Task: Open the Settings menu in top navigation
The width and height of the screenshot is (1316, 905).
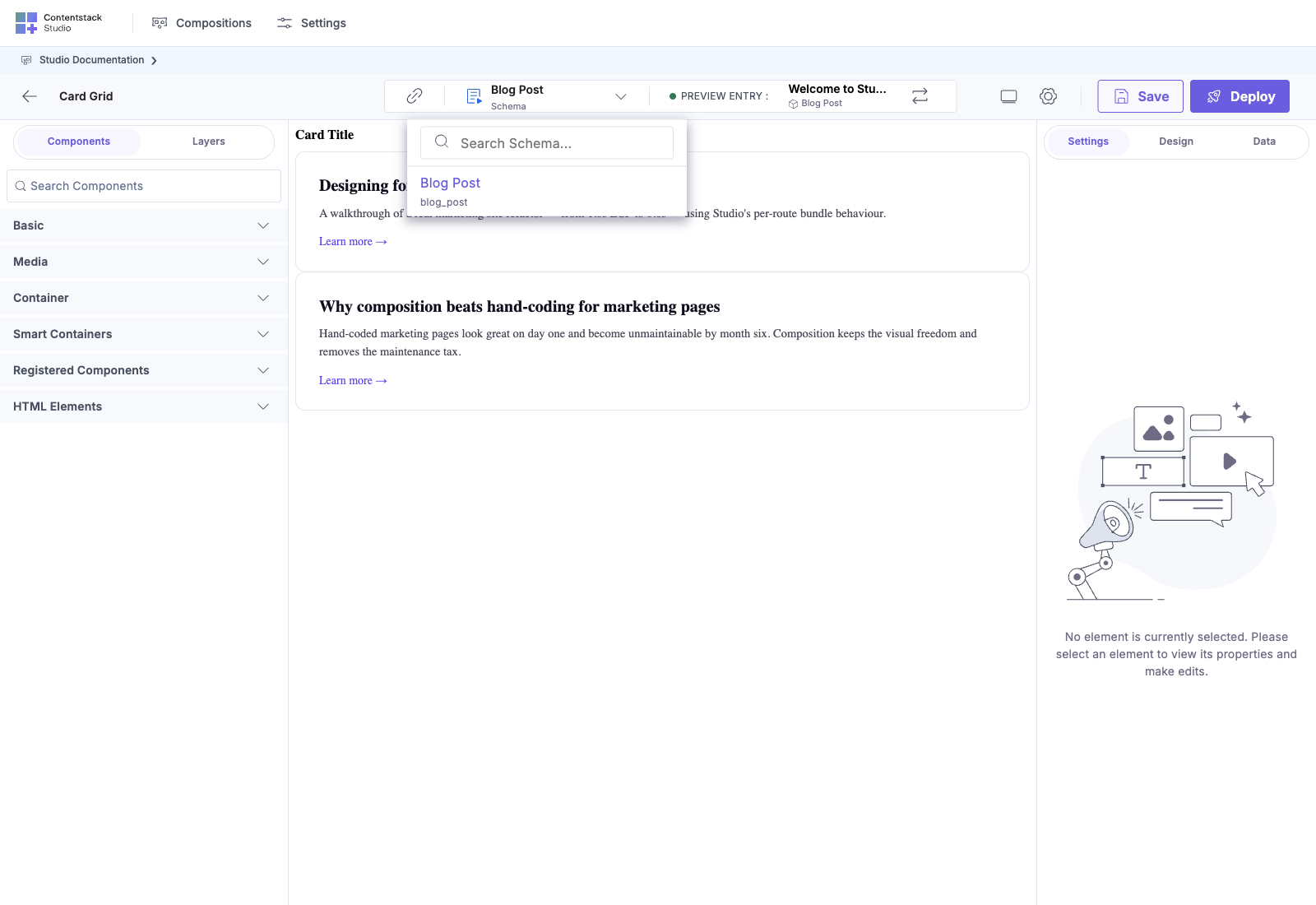Action: 311,23
